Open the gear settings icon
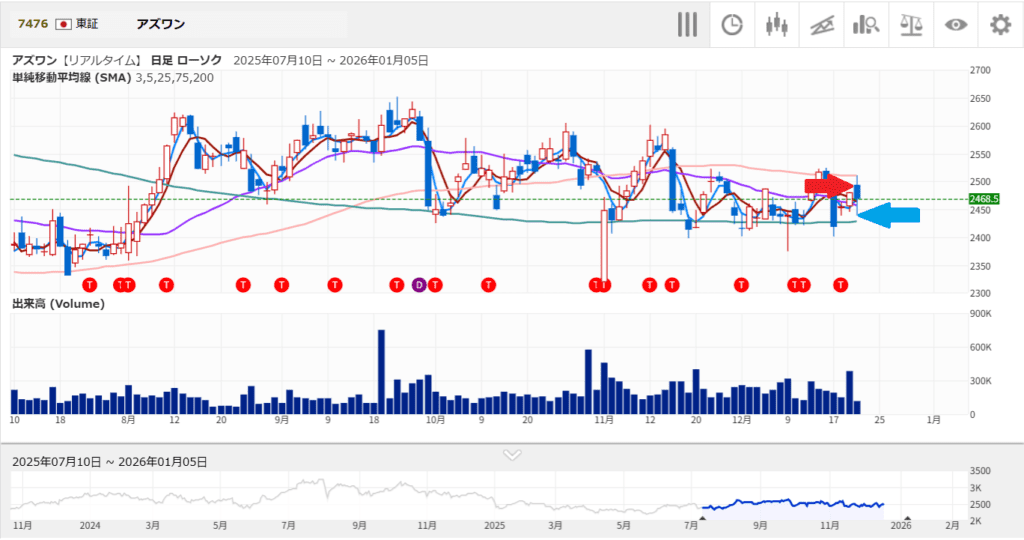The image size is (1024, 540). [x=1000, y=25]
